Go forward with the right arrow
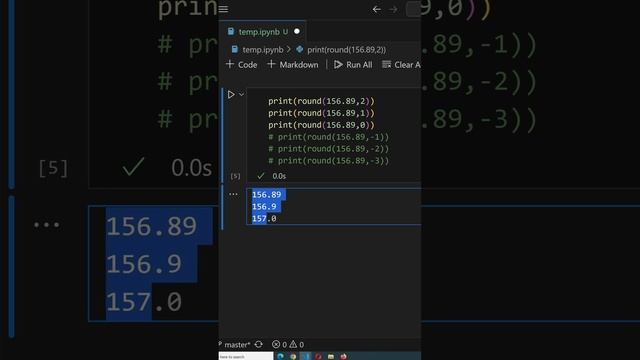640x360 pixels. tap(393, 9)
